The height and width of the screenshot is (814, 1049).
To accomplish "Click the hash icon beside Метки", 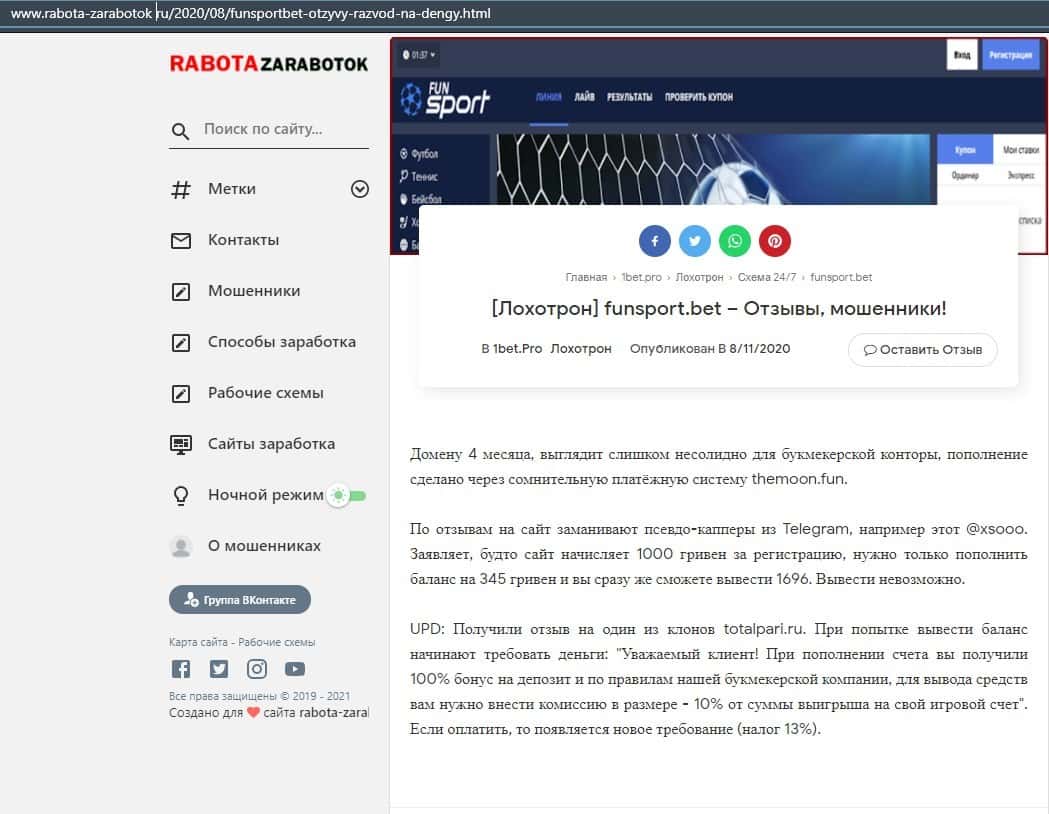I will coord(181,189).
